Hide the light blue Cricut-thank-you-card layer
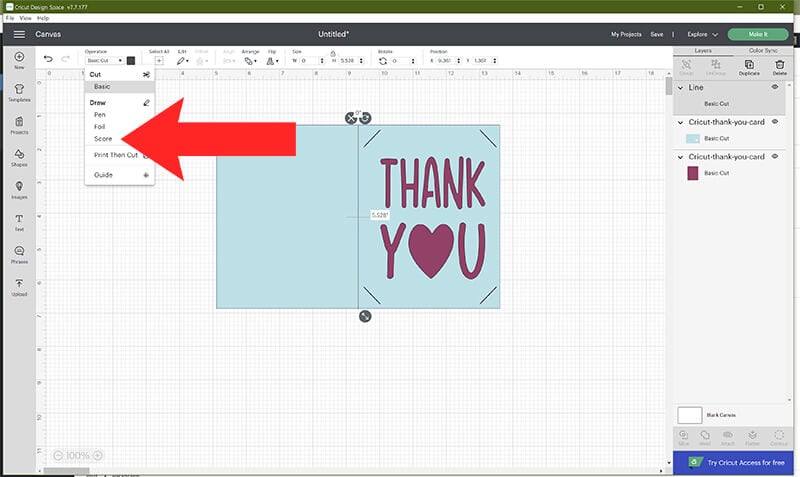 (775, 122)
